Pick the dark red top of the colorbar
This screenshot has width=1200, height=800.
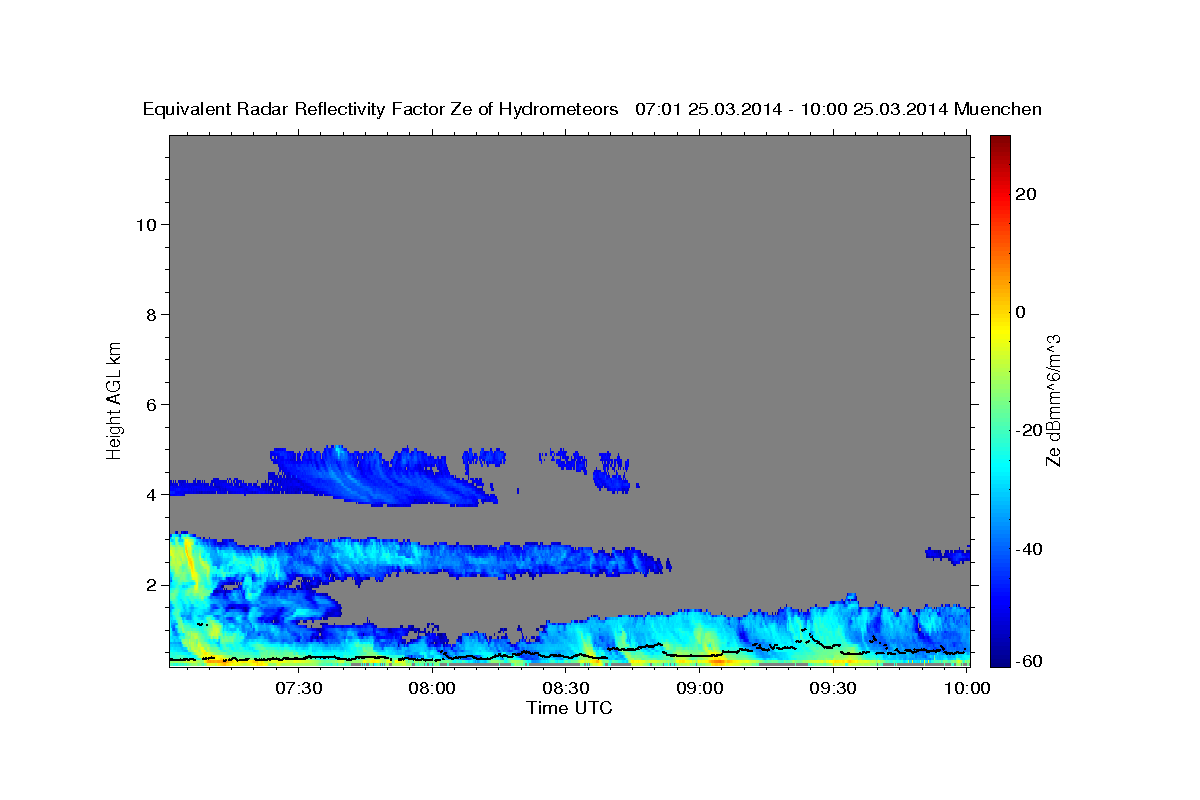[x=1001, y=142]
